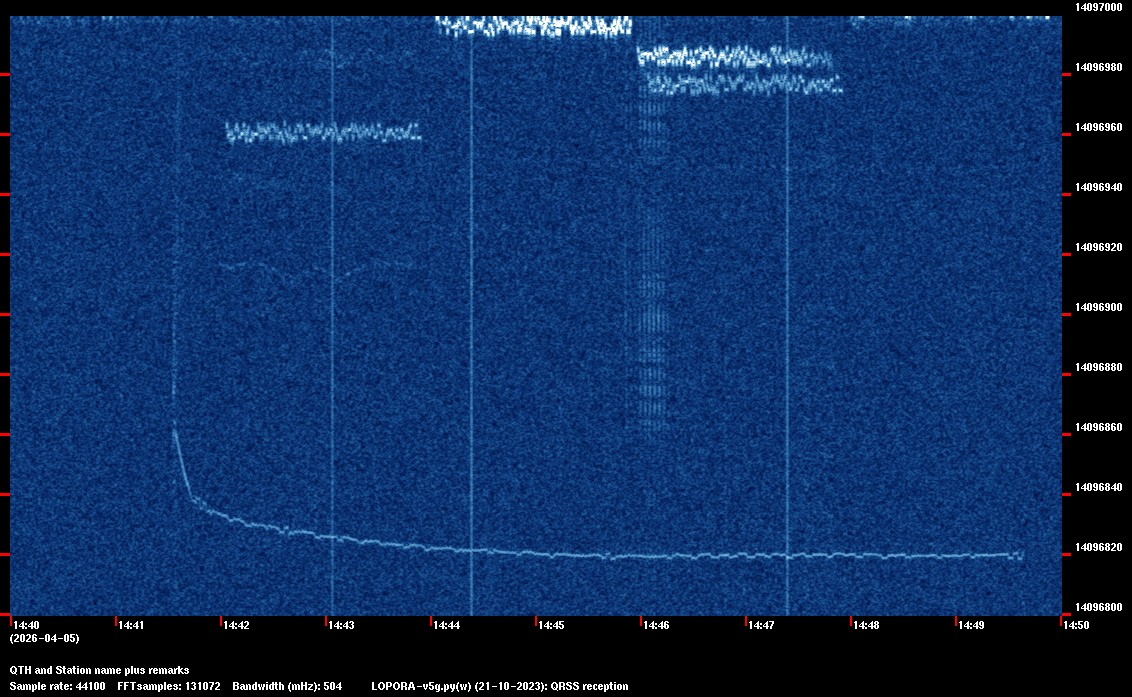
Task: Click the 14097000 frequency label
Action: point(1097,7)
